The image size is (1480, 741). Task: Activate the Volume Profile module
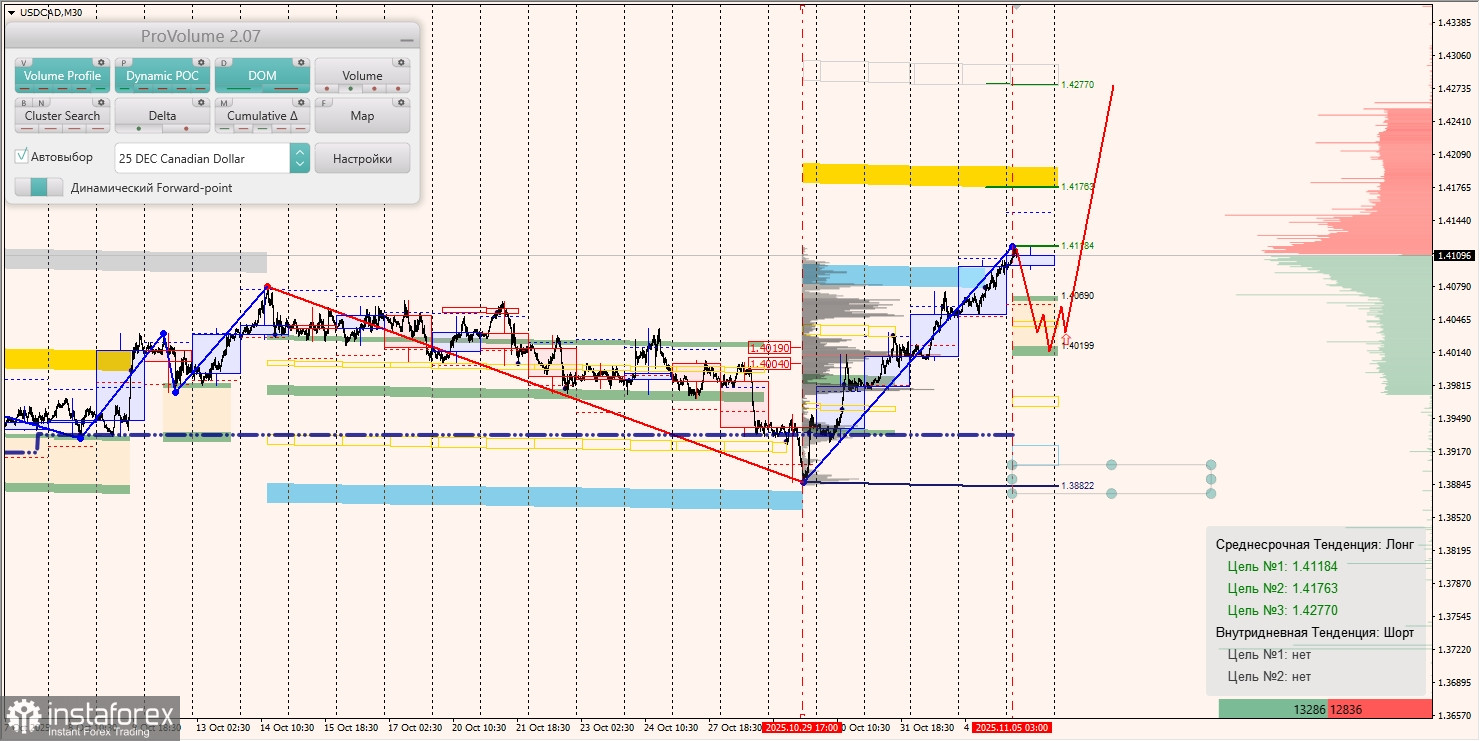coord(62,76)
